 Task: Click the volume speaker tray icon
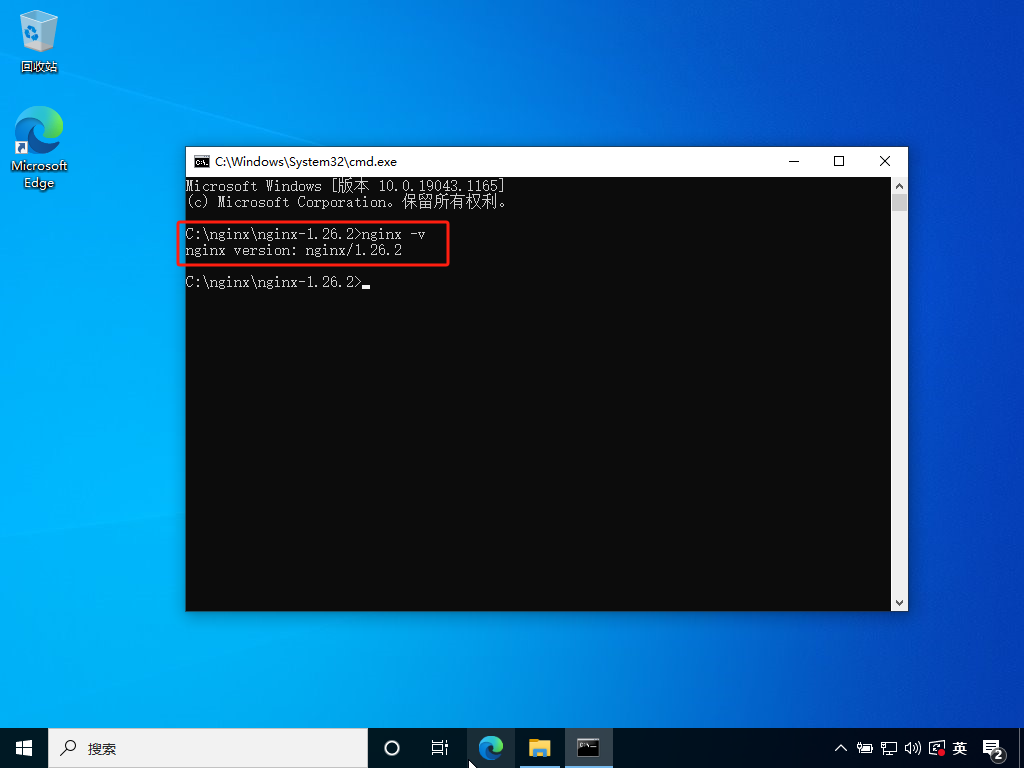pos(912,748)
